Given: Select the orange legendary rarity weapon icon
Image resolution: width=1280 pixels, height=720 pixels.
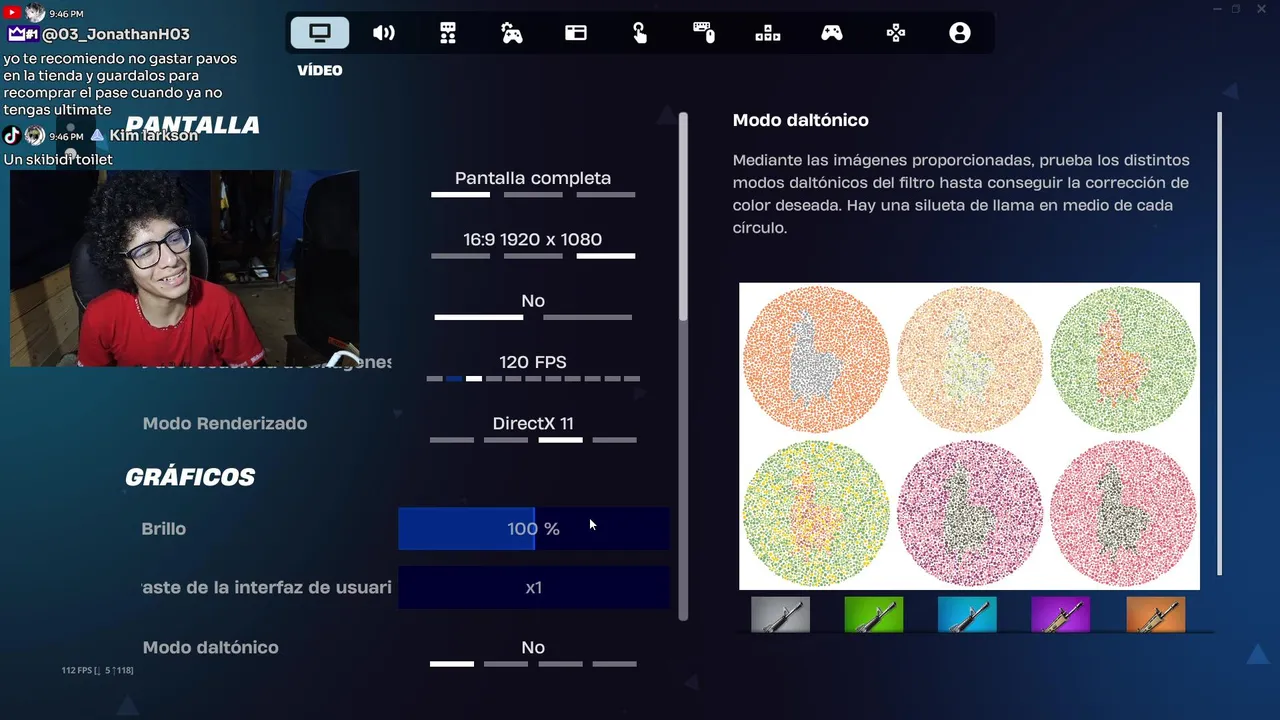Looking at the screenshot, I should tap(1156, 615).
